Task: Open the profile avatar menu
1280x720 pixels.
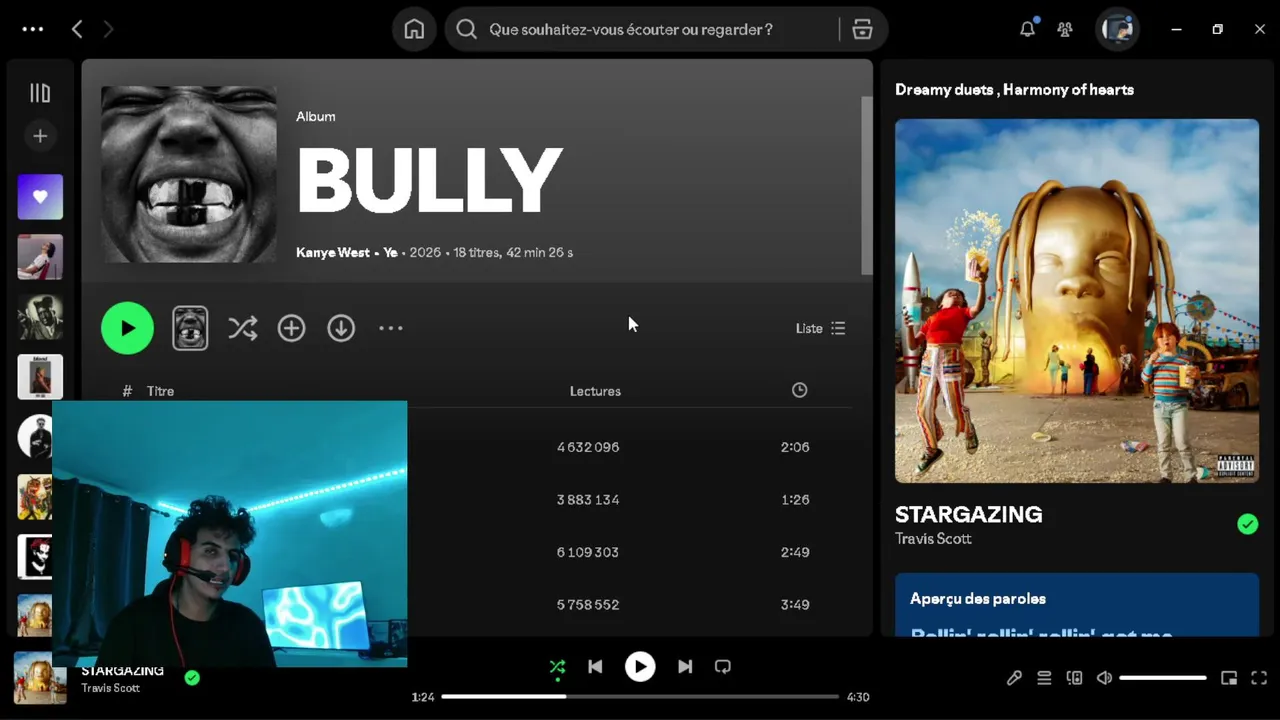Action: click(1117, 29)
